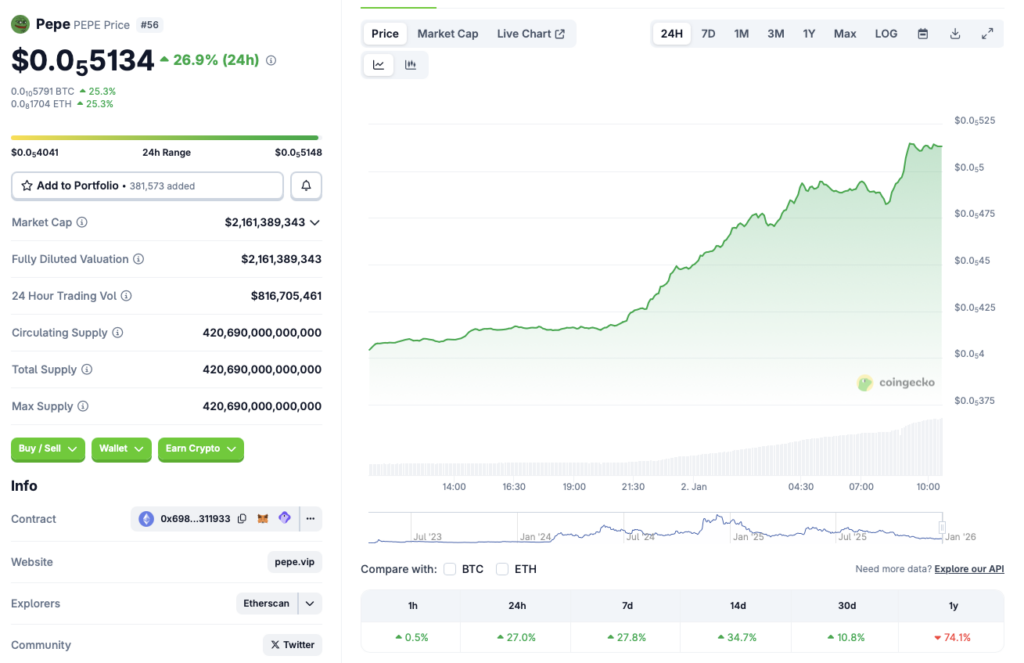Viewport: 1024px width, 663px height.
Task: Copy the contract address
Action: coord(242,519)
